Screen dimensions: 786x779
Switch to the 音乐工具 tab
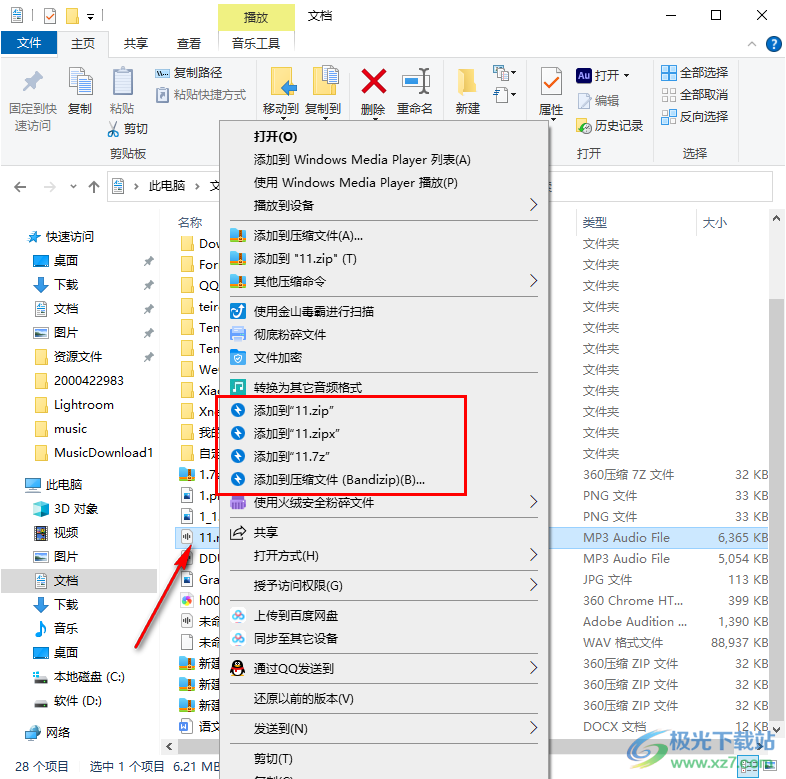(256, 44)
